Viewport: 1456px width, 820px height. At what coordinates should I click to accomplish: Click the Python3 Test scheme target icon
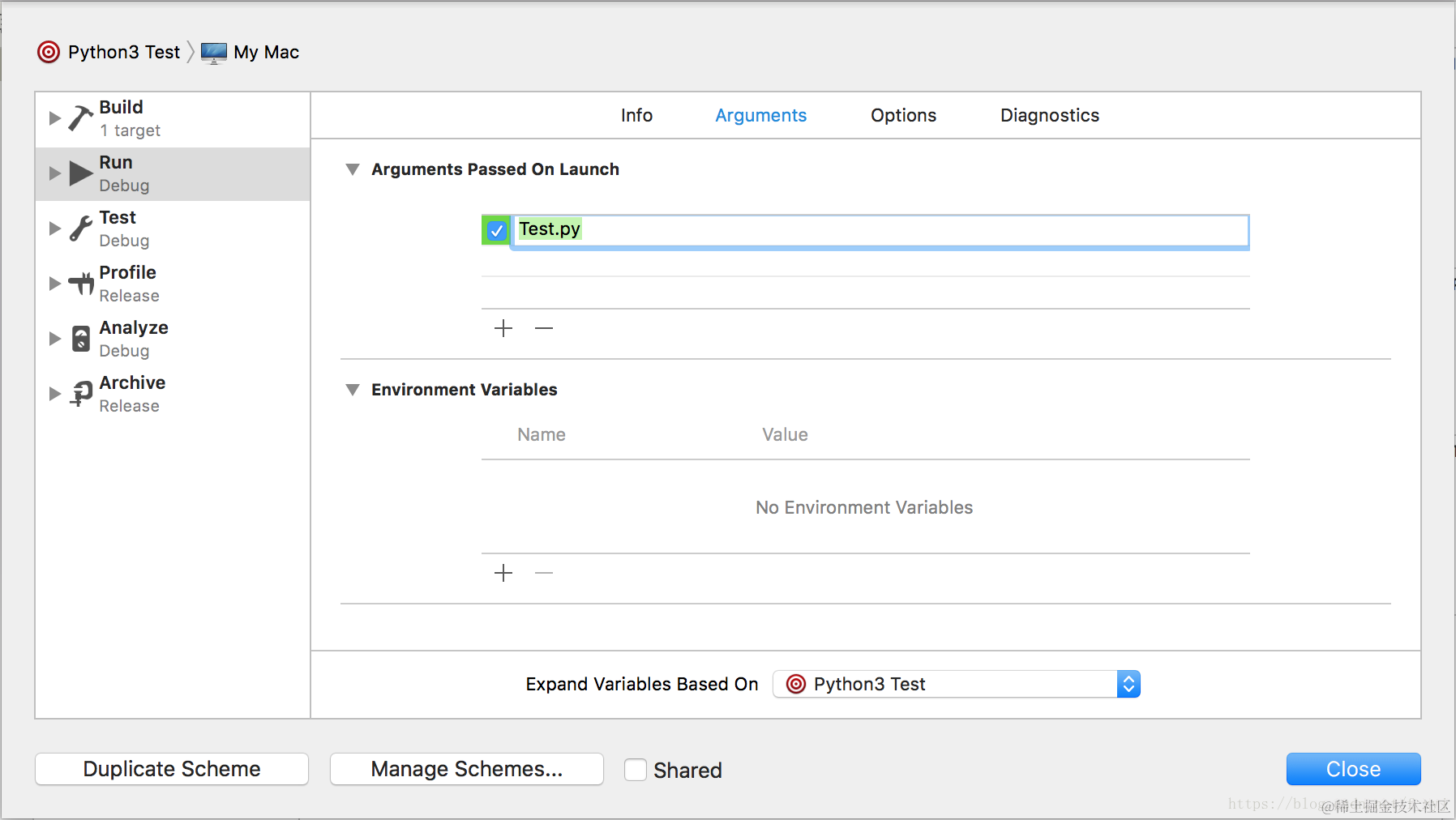point(49,52)
